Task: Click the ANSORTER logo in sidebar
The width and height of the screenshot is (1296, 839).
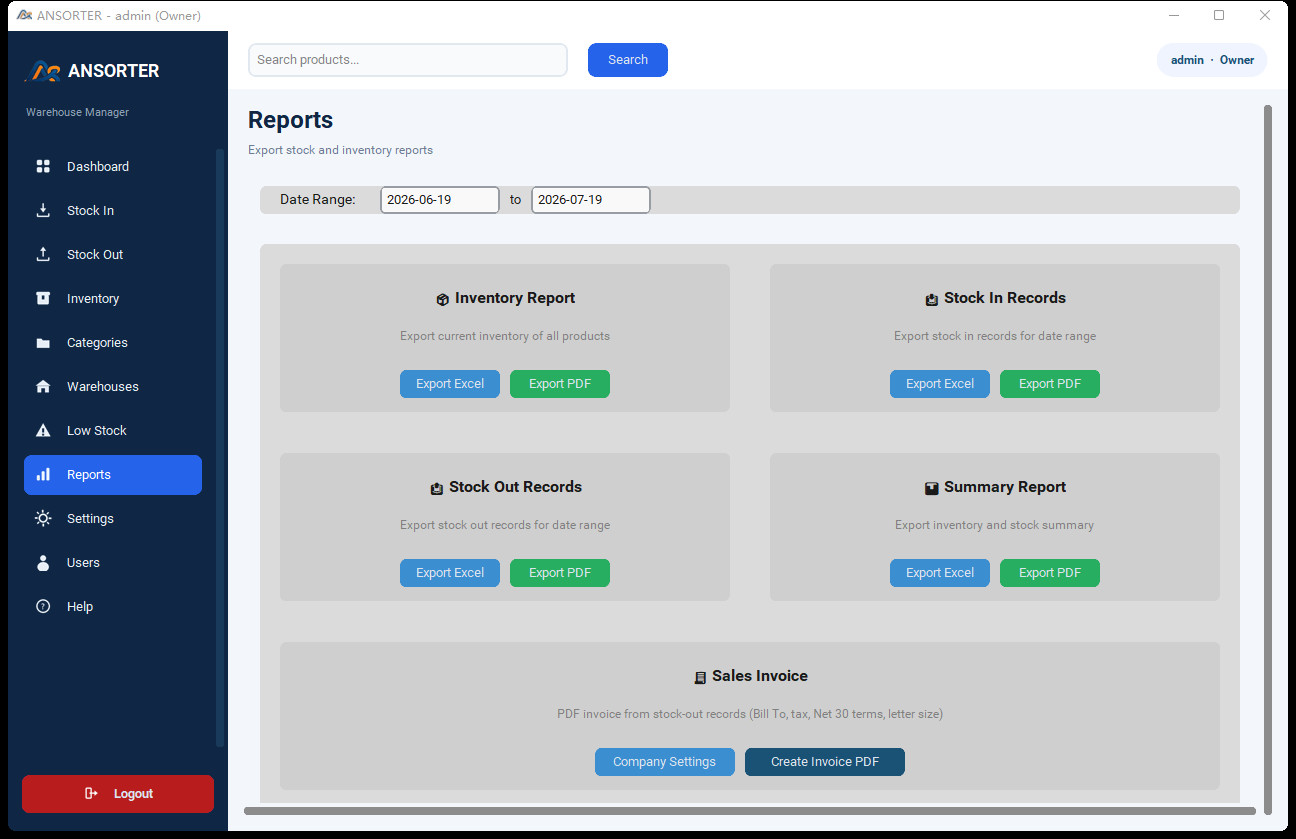Action: click(45, 71)
